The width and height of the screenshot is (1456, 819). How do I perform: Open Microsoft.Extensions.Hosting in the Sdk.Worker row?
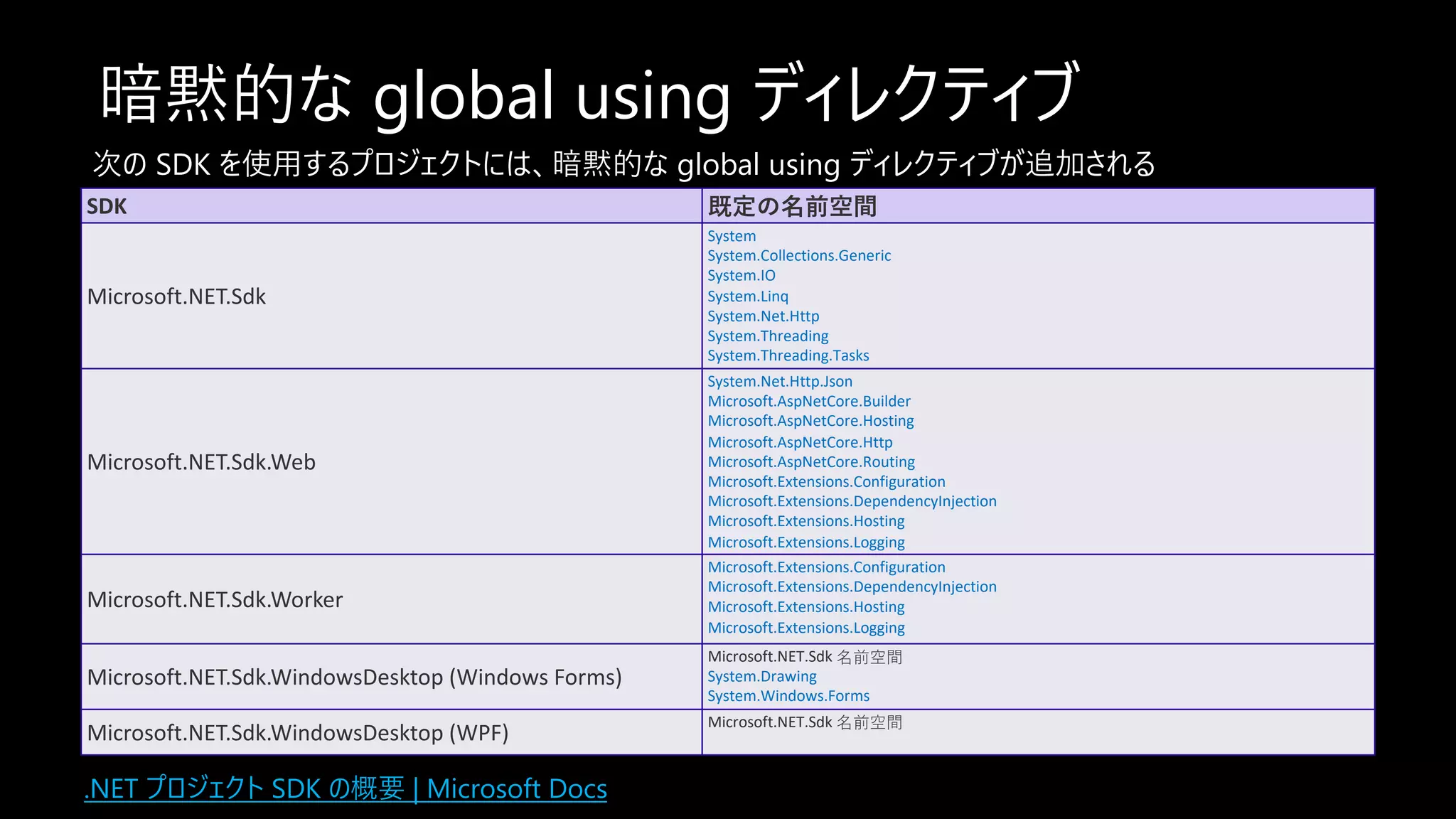point(806,607)
